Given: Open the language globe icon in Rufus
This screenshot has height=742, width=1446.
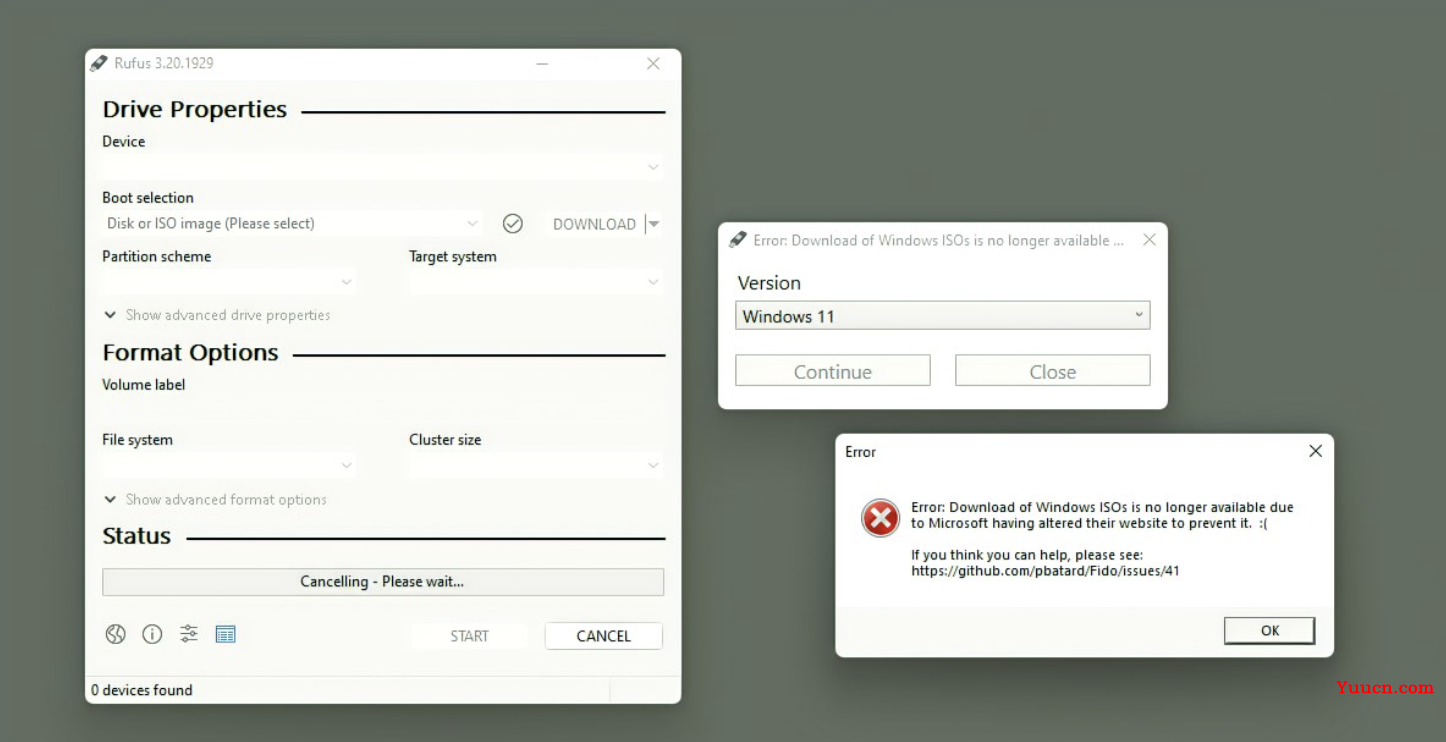Looking at the screenshot, I should click(116, 634).
